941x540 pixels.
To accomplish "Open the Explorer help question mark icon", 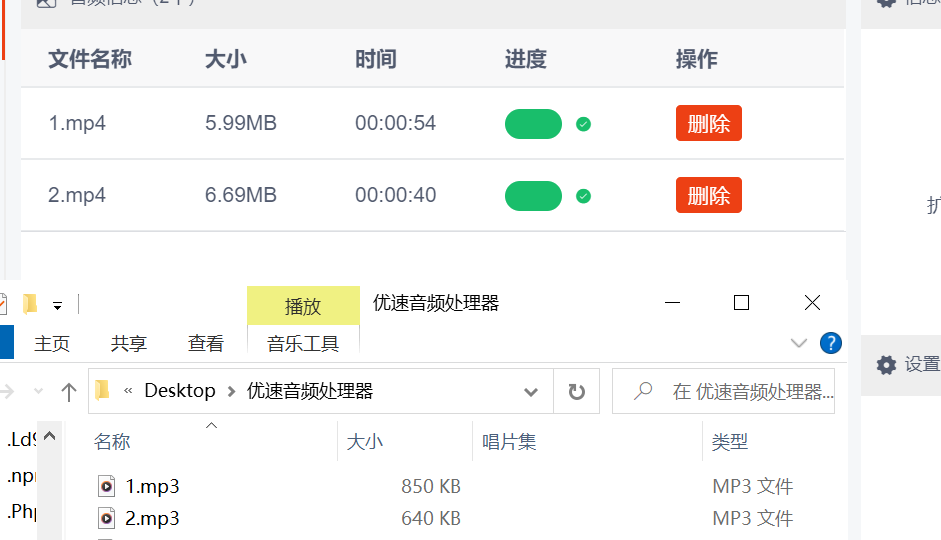I will click(831, 343).
